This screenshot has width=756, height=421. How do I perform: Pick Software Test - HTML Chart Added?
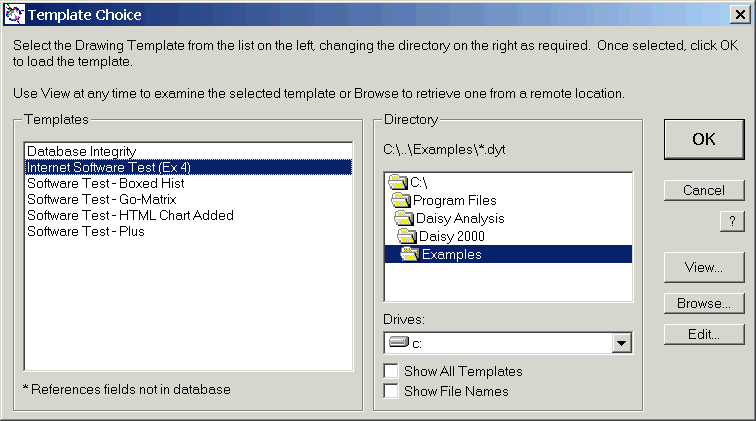pyautogui.click(x=130, y=215)
